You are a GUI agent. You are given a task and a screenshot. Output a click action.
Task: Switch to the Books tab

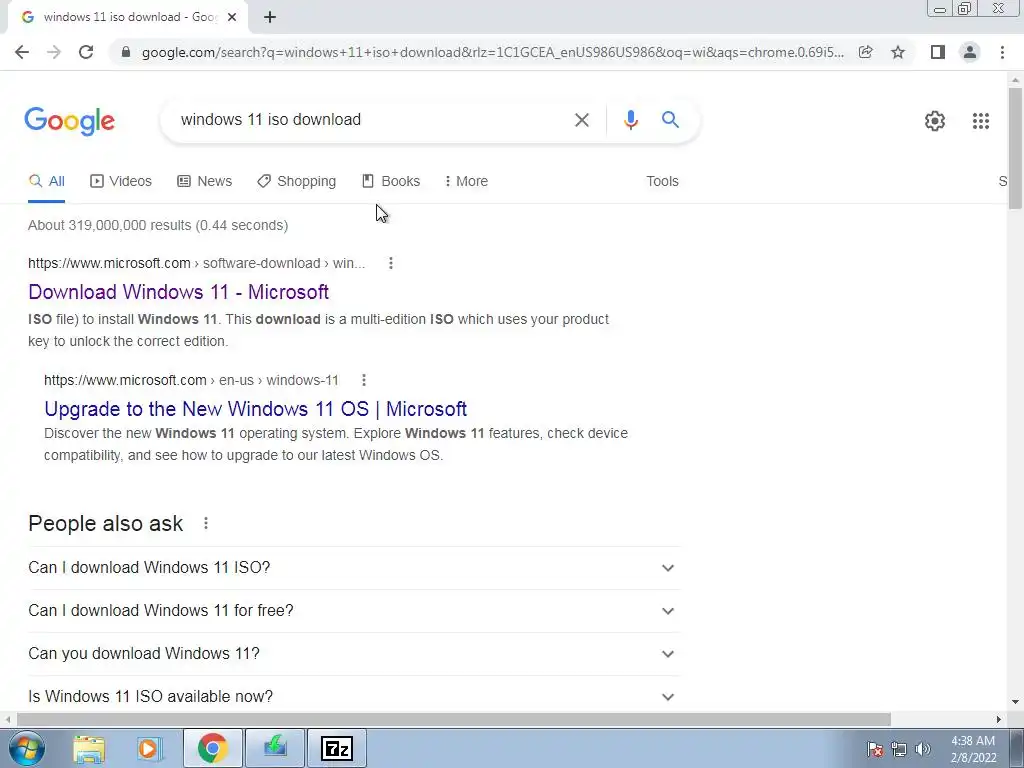(391, 182)
